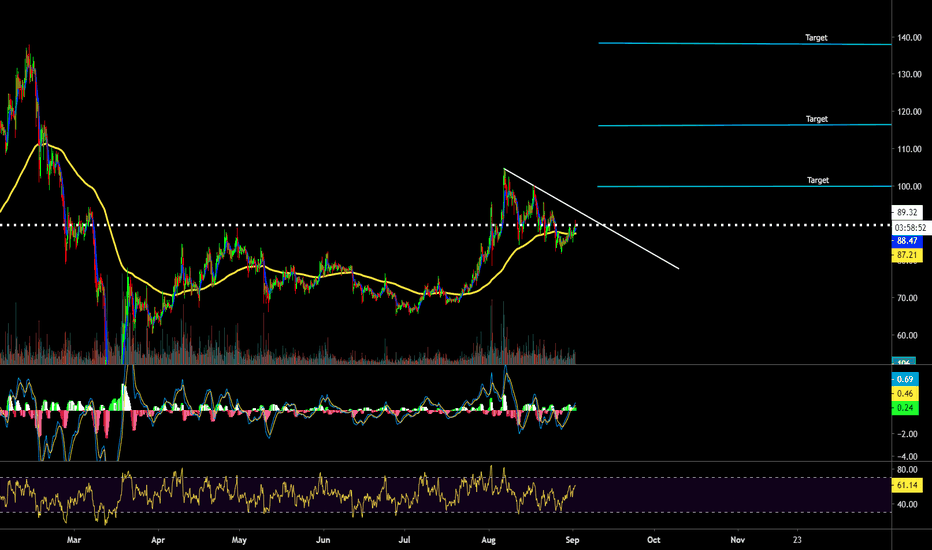Click the 03:58:52 countdown label
Screen dimensions: 932x550
point(911,228)
